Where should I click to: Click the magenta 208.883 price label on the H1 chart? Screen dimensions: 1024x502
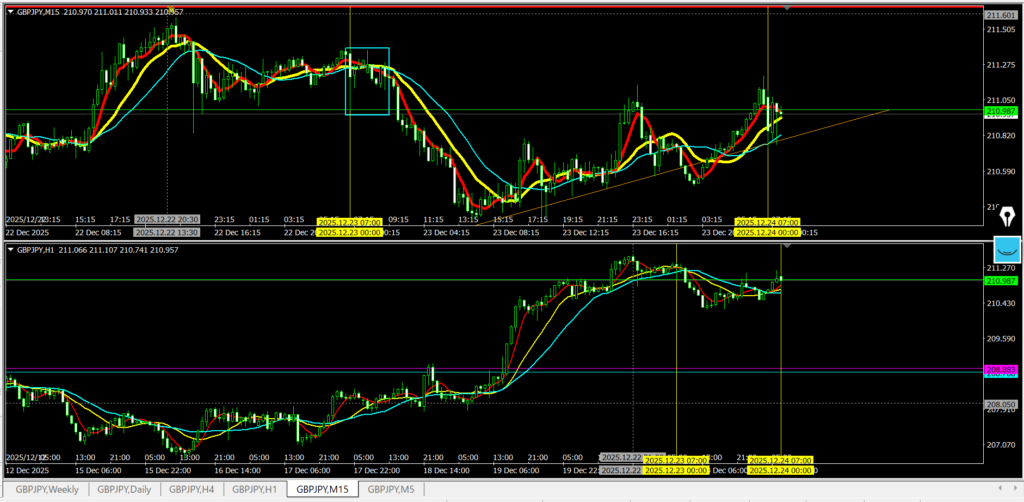[999, 369]
